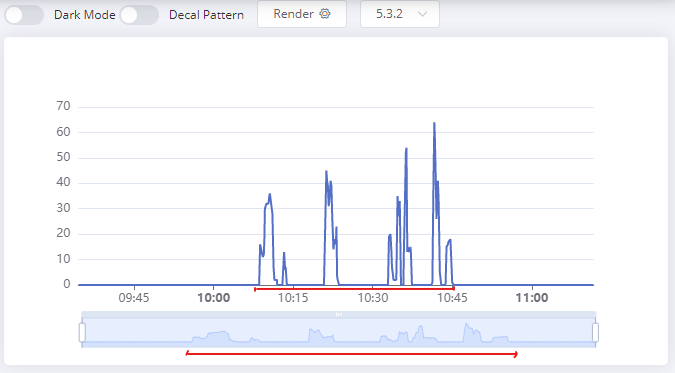Click the Render button
This screenshot has width=675, height=373.
coord(302,14)
